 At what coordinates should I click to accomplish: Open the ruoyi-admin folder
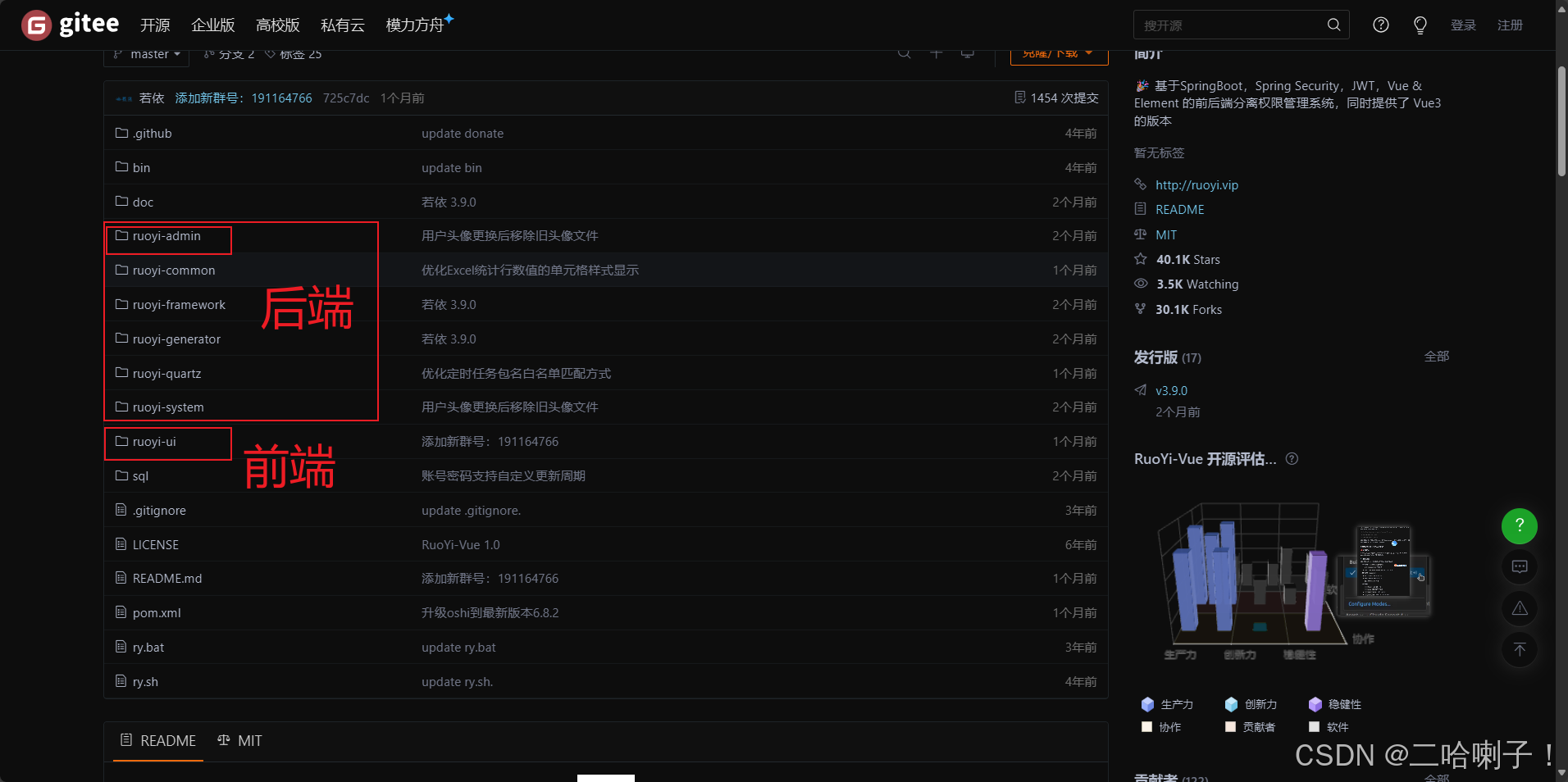tap(166, 236)
